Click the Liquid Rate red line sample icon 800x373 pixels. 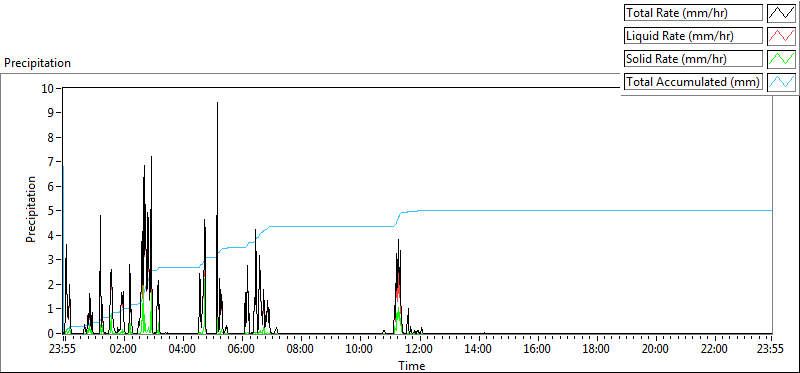pos(781,36)
